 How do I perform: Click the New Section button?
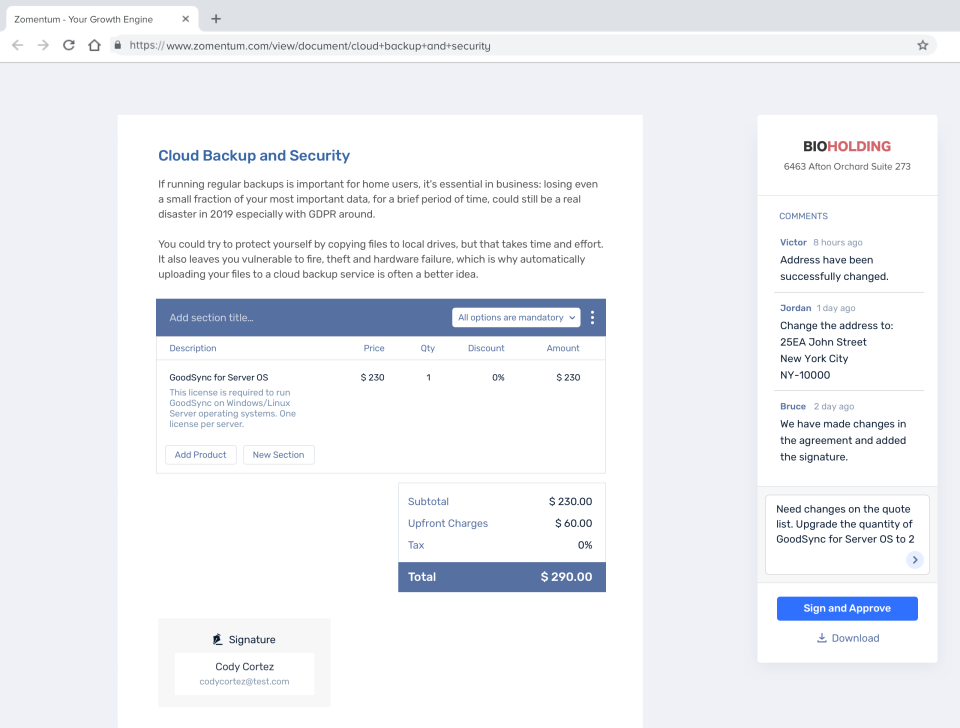(x=278, y=455)
